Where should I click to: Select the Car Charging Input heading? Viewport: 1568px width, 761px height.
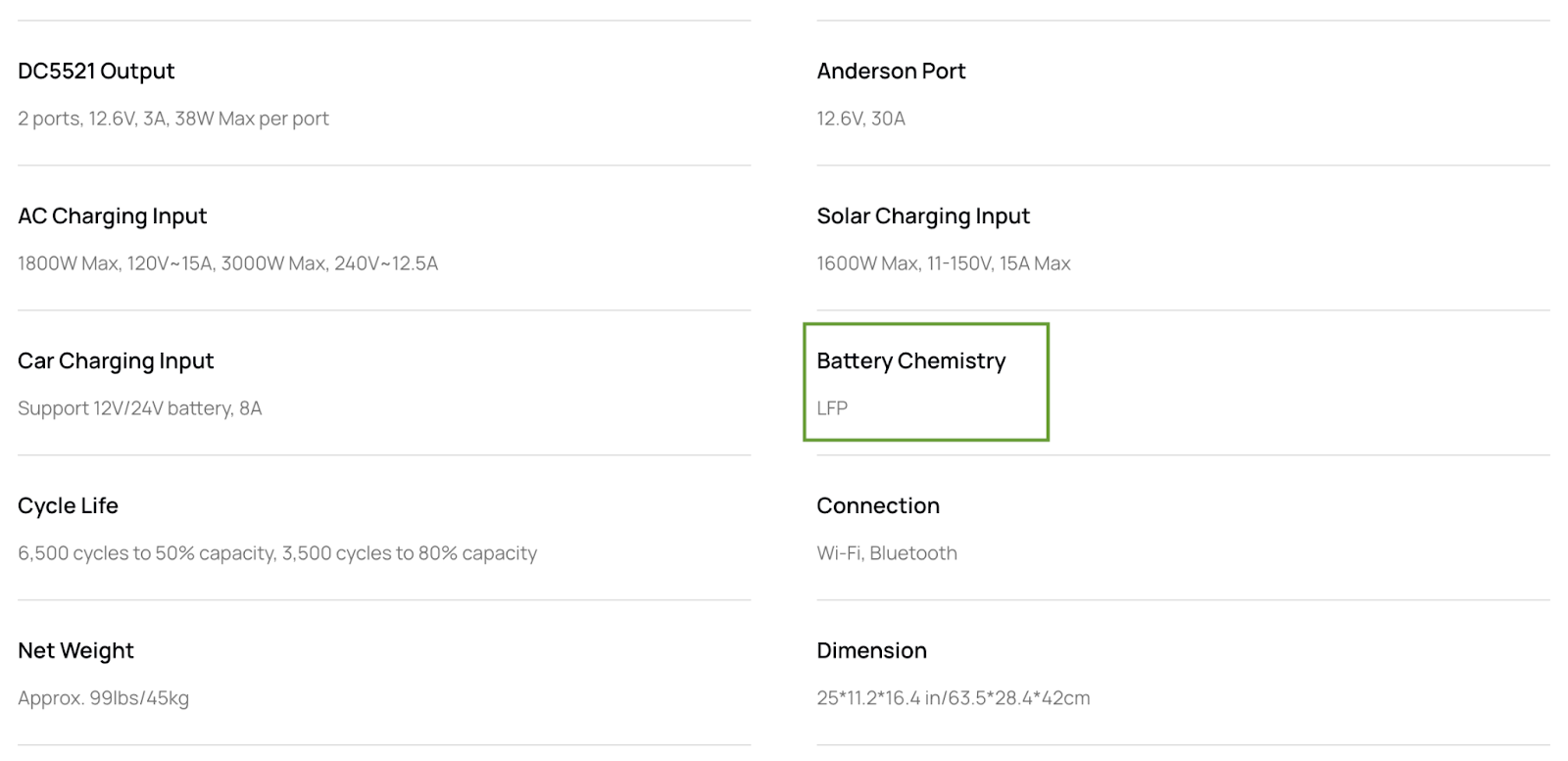click(x=116, y=361)
